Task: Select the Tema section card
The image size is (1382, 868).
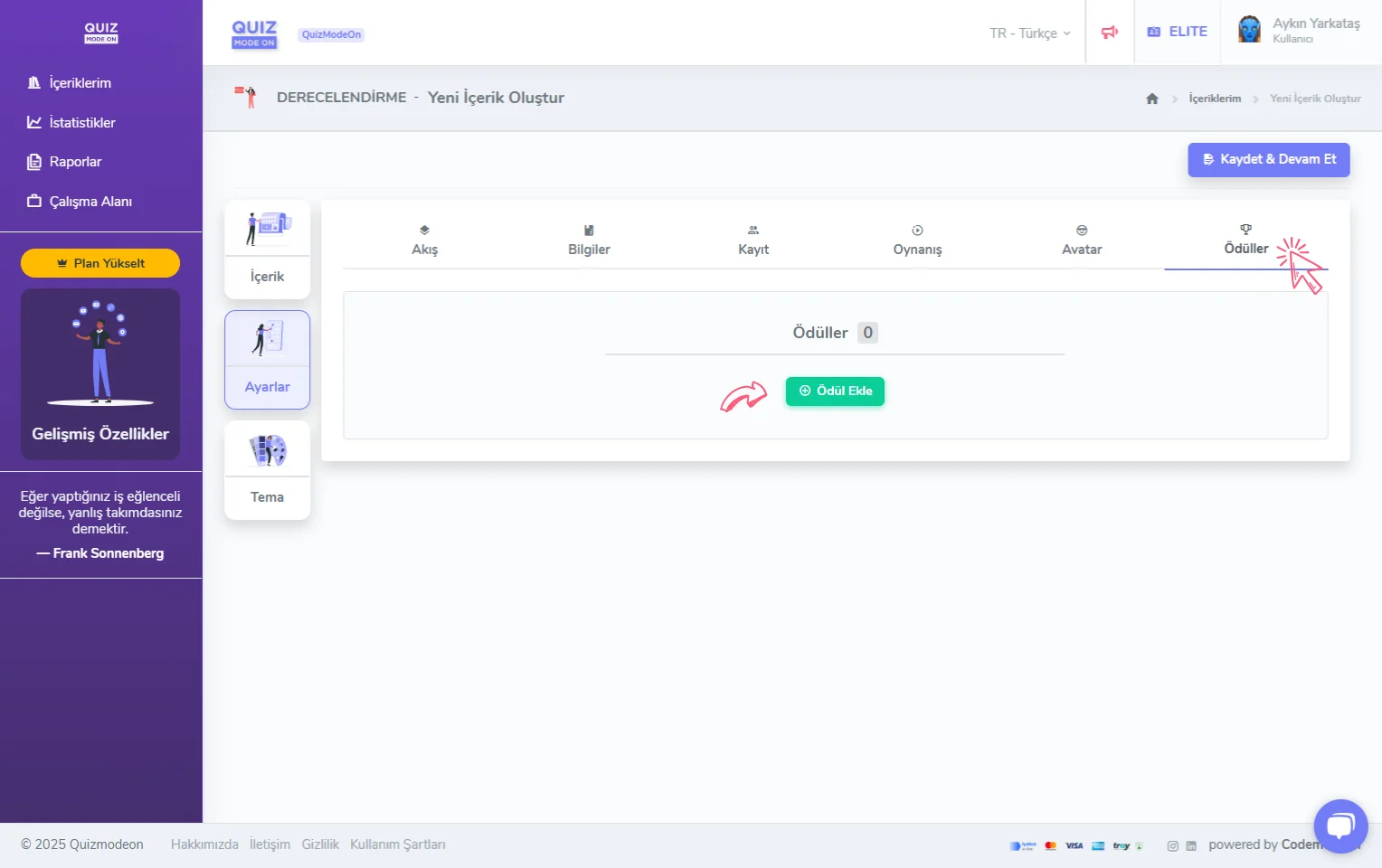Action: pyautogui.click(x=267, y=470)
